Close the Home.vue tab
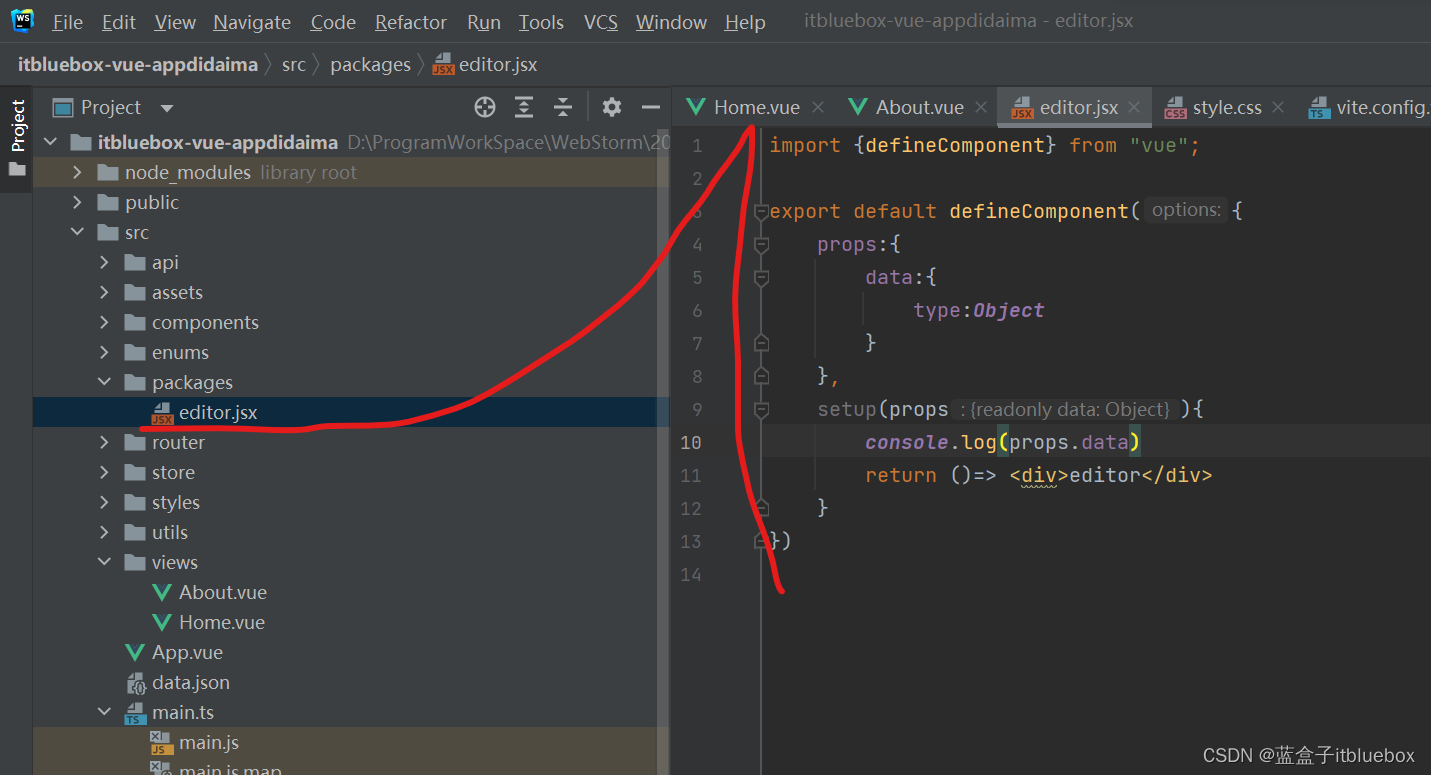 click(818, 107)
